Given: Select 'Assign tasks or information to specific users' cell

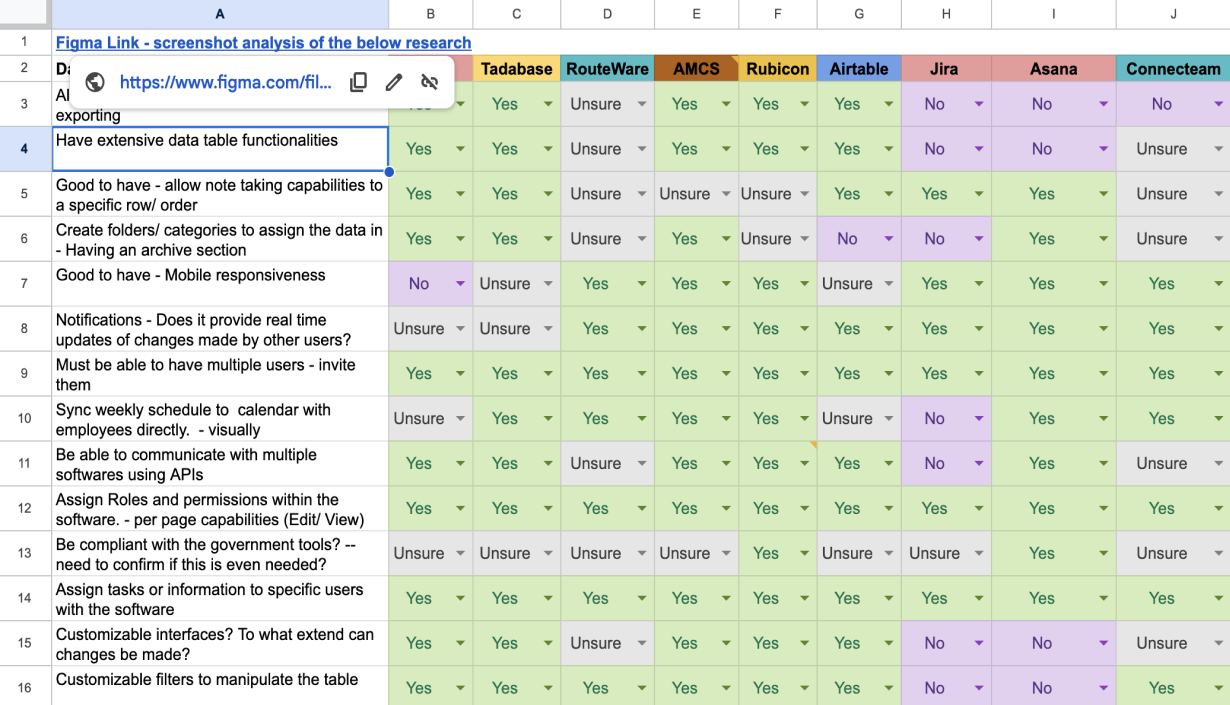Looking at the screenshot, I should [220, 598].
